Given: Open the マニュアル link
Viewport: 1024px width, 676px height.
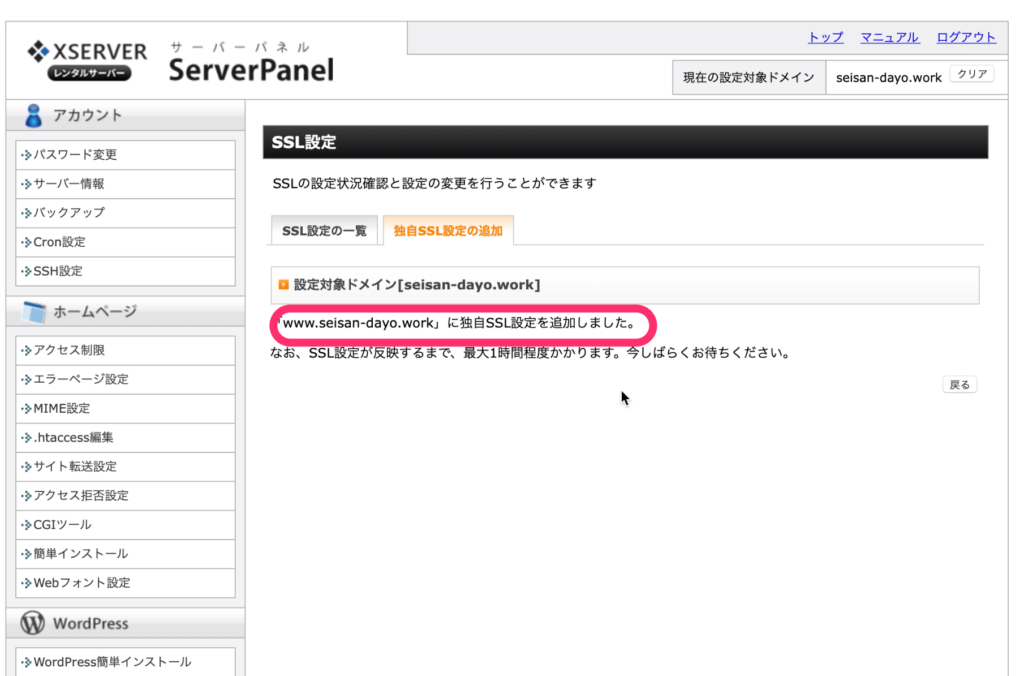Looking at the screenshot, I should click(889, 37).
